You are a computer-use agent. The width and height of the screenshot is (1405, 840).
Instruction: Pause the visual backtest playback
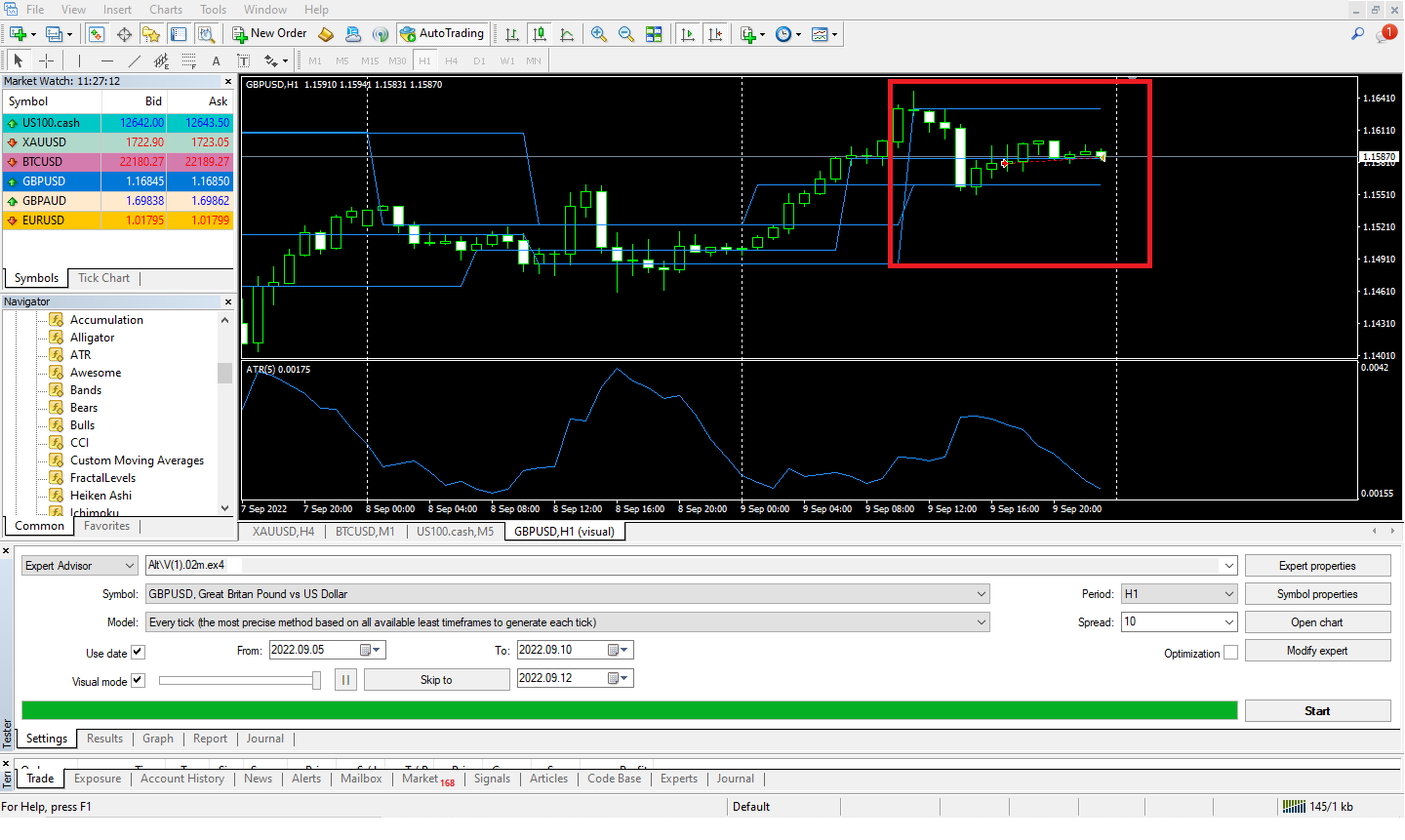click(345, 680)
